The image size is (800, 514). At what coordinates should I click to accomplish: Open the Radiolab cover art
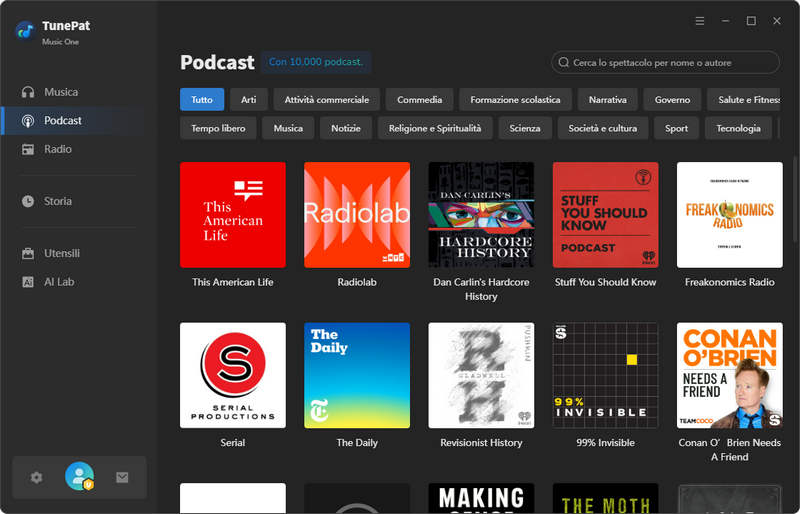[x=357, y=215]
